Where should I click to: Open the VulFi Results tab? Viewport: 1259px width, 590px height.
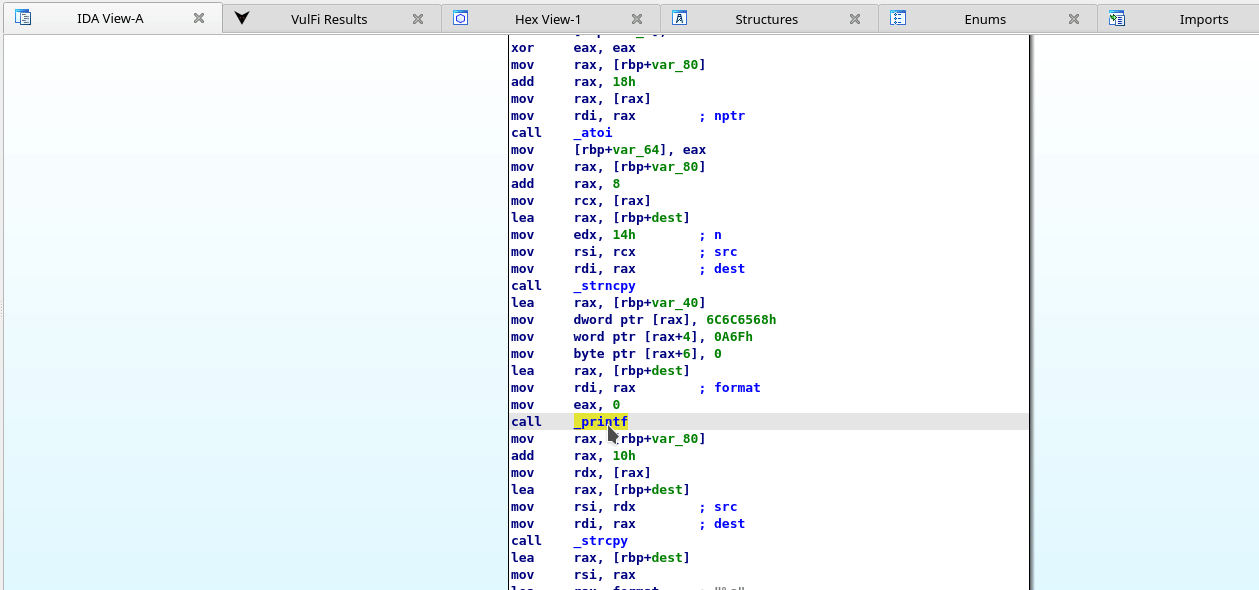(x=329, y=19)
